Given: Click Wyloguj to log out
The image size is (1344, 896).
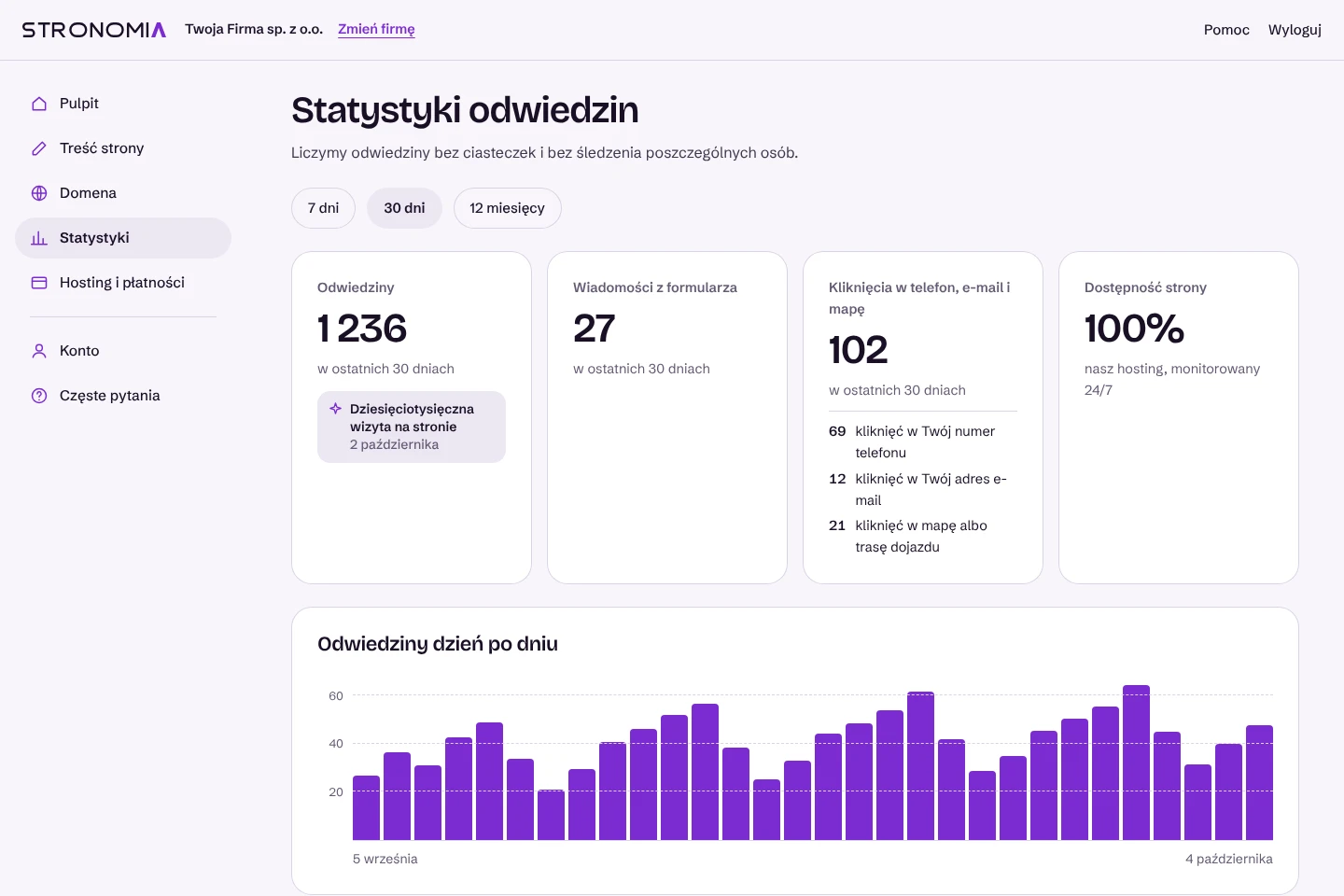Looking at the screenshot, I should click(1295, 30).
